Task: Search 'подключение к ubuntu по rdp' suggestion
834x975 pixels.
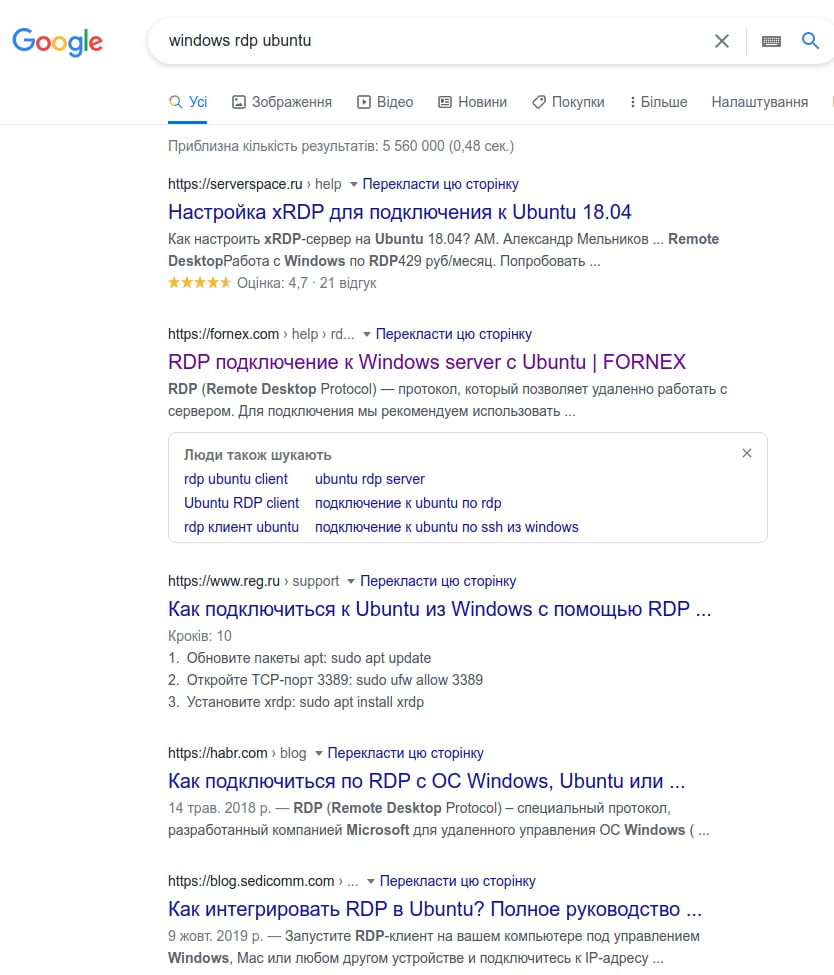Action: 408,503
